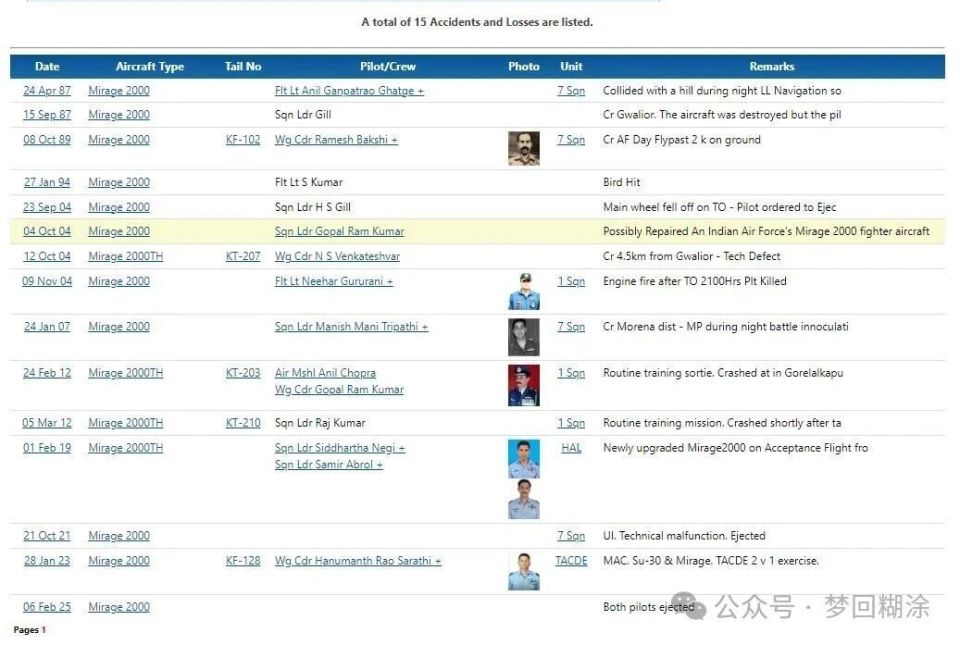The width and height of the screenshot is (960, 645).
Task: Open pilot Wg Cdr Ramesh Bakshi
Action: click(x=336, y=140)
